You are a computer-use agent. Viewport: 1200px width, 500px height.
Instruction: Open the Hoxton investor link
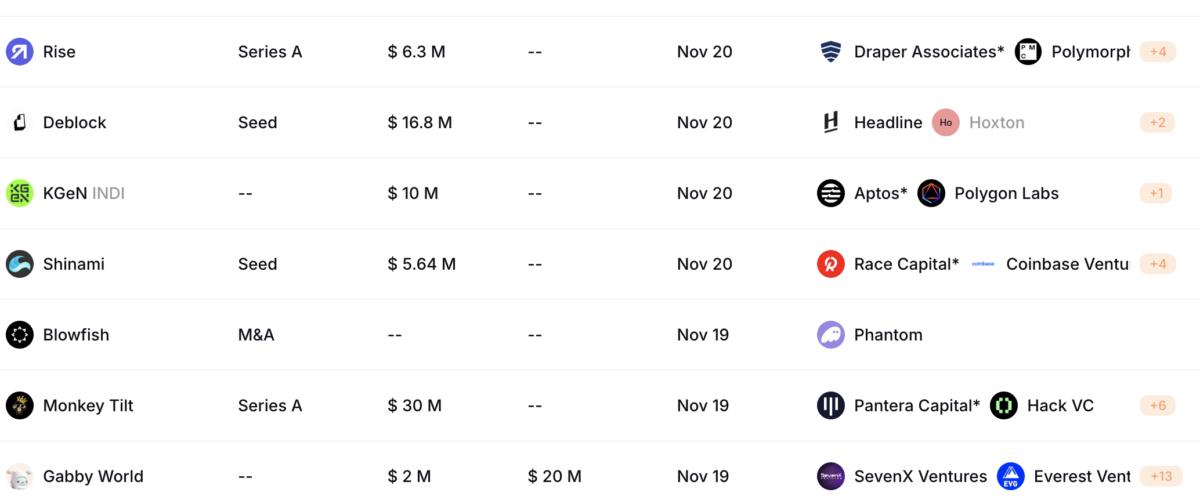(996, 123)
